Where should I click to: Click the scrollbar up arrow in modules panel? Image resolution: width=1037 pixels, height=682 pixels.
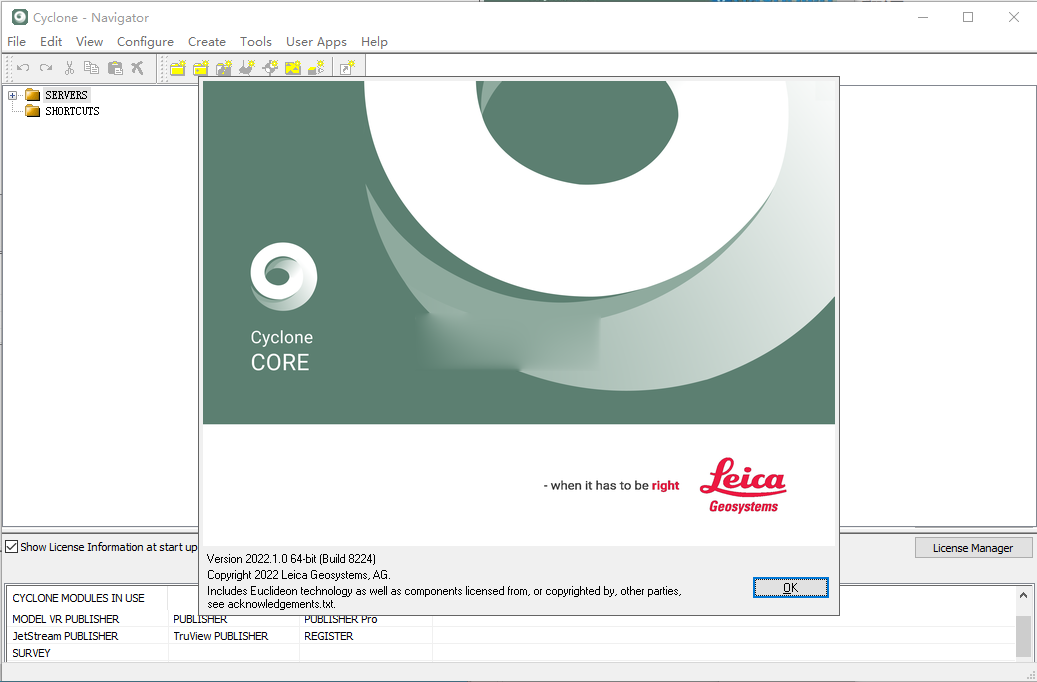1023,593
